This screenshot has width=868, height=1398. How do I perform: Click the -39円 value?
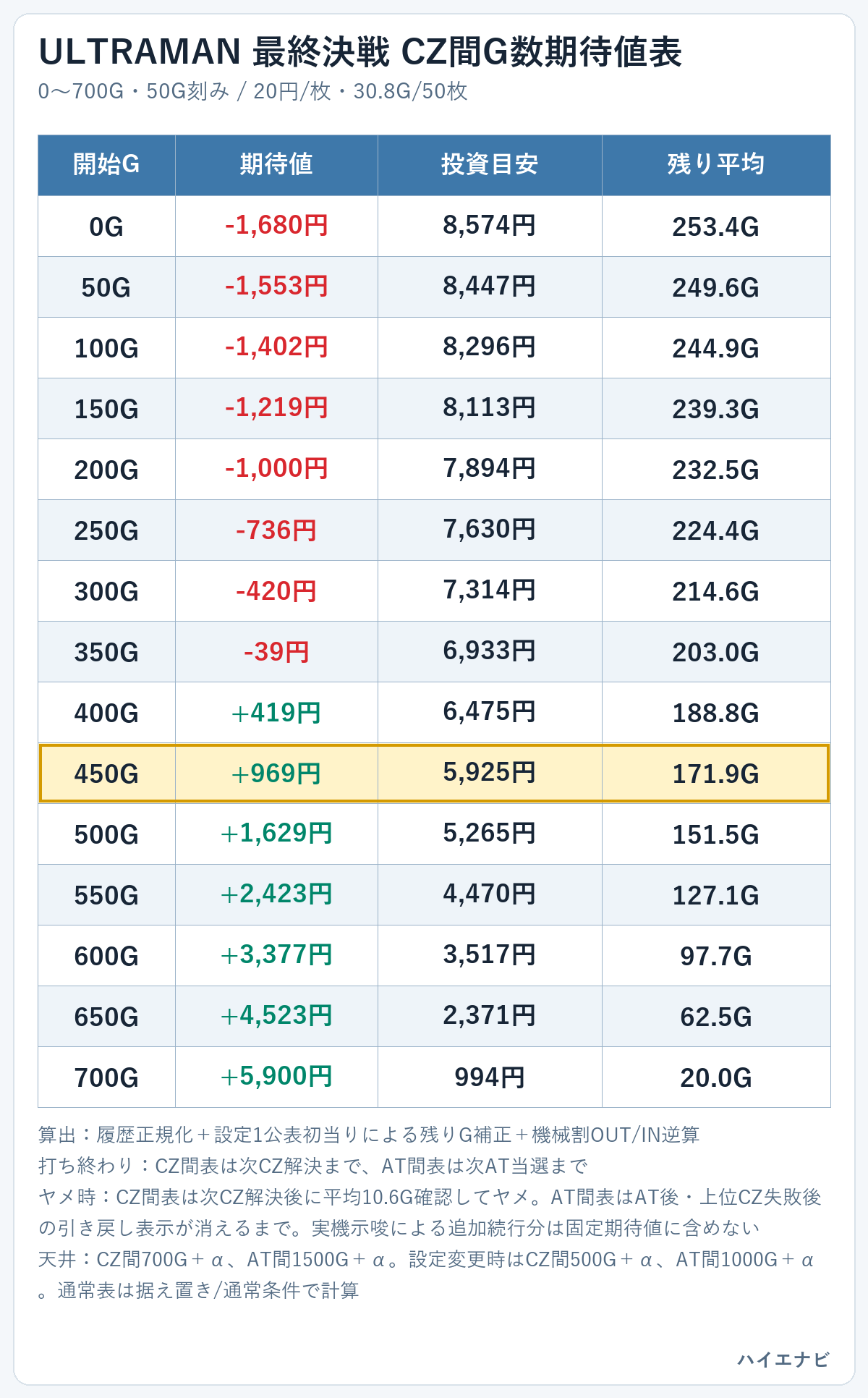(x=276, y=653)
